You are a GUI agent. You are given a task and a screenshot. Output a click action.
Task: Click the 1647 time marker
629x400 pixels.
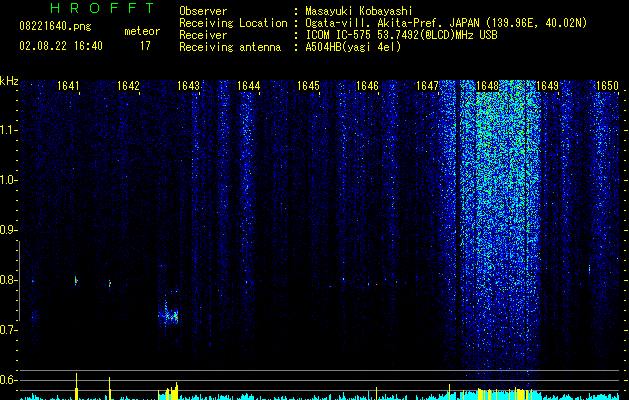point(428,86)
